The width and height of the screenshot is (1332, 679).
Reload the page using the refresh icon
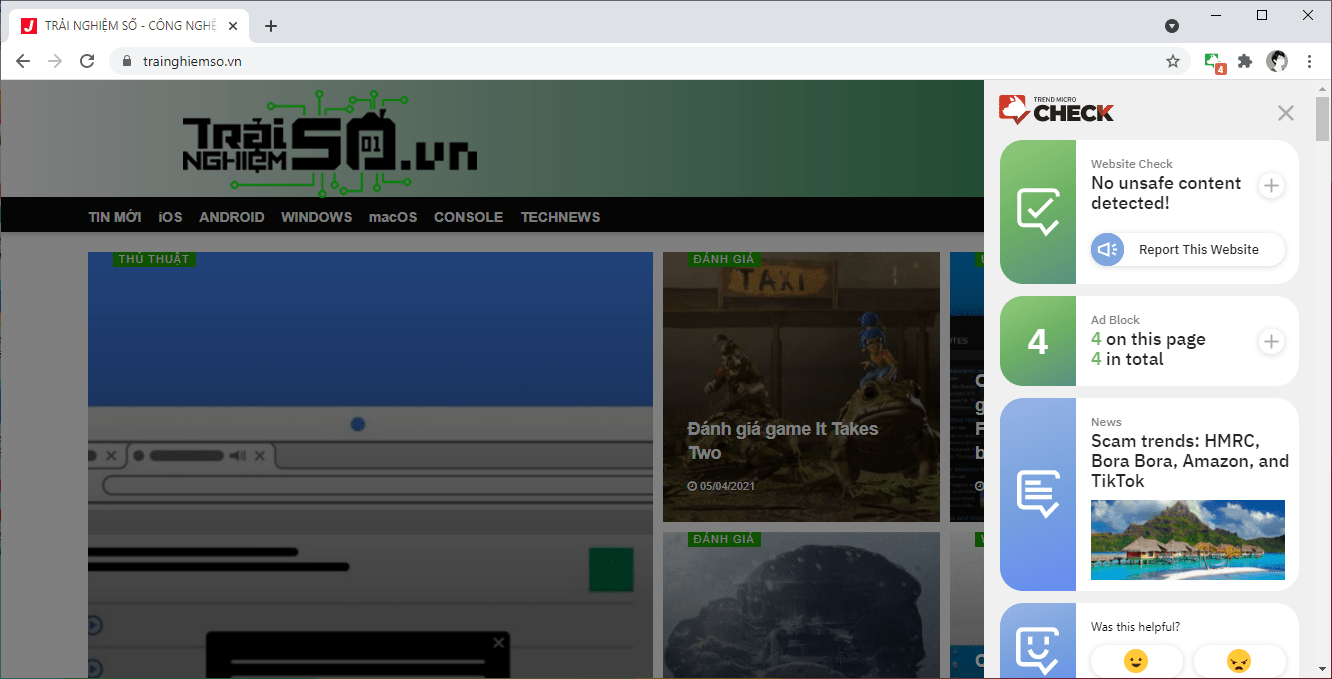coord(87,61)
